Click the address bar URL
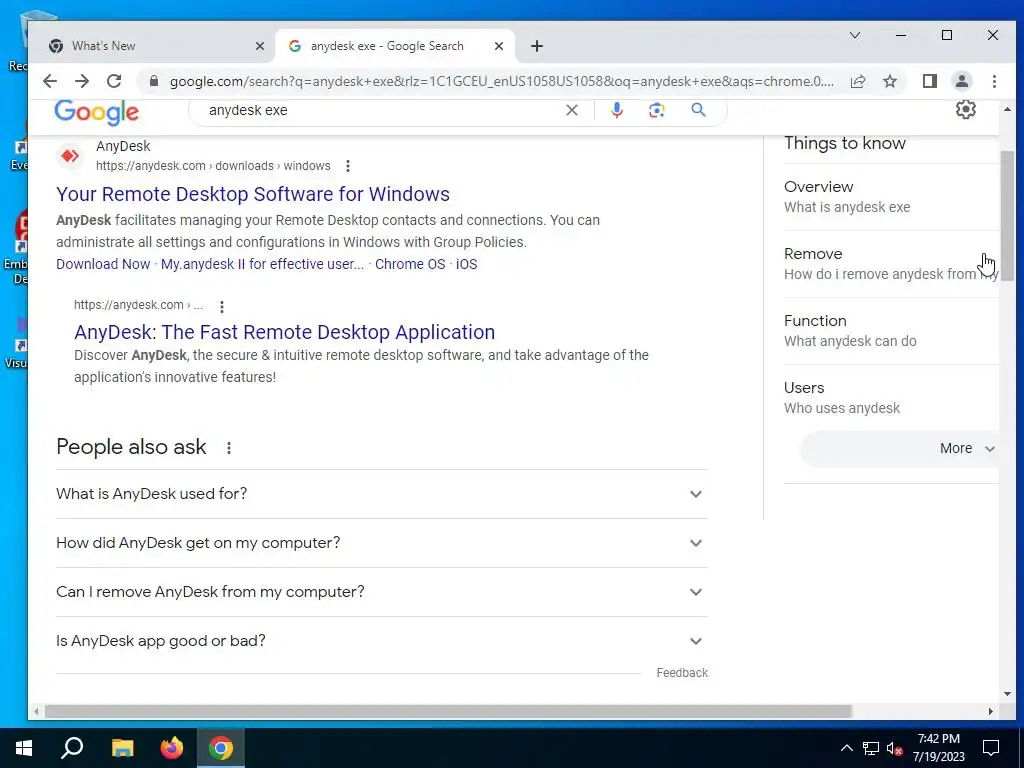This screenshot has width=1024, height=768. pos(502,81)
